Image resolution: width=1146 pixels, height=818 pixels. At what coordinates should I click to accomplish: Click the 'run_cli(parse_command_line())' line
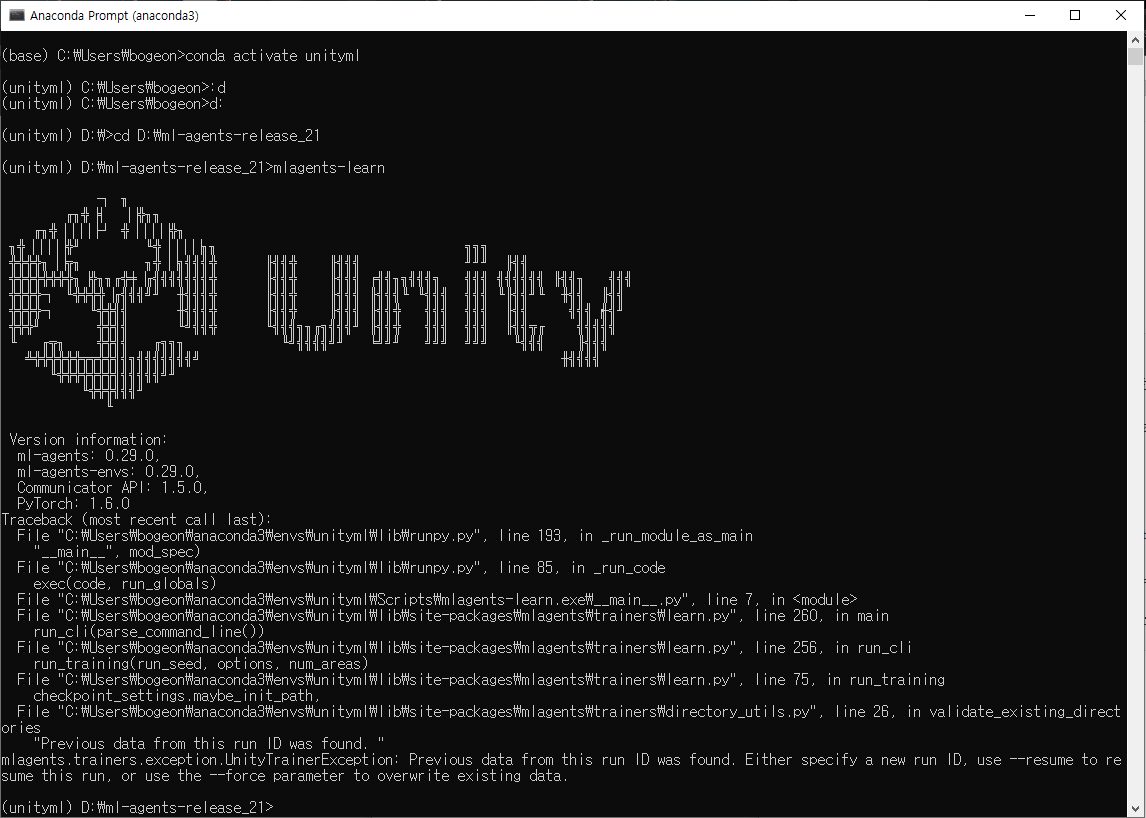point(148,632)
